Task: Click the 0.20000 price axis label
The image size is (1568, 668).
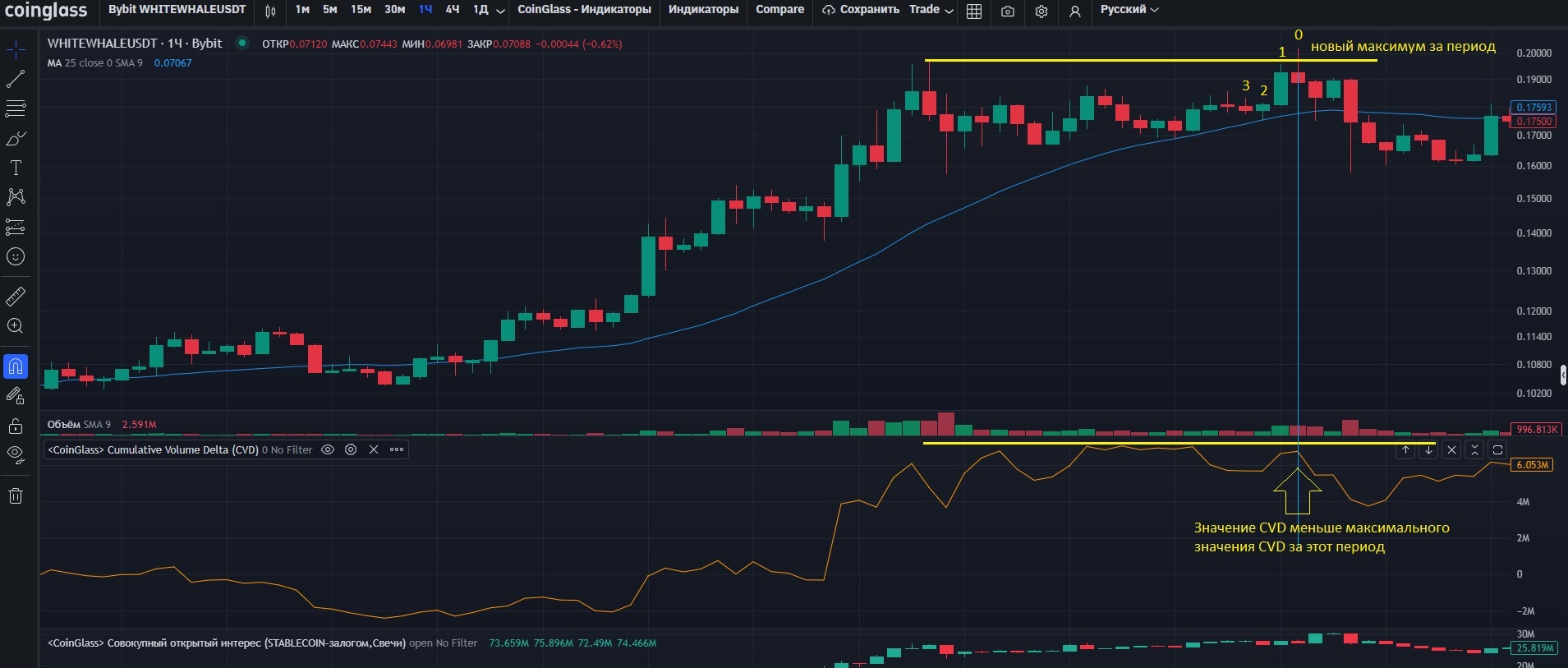Action: point(1534,53)
